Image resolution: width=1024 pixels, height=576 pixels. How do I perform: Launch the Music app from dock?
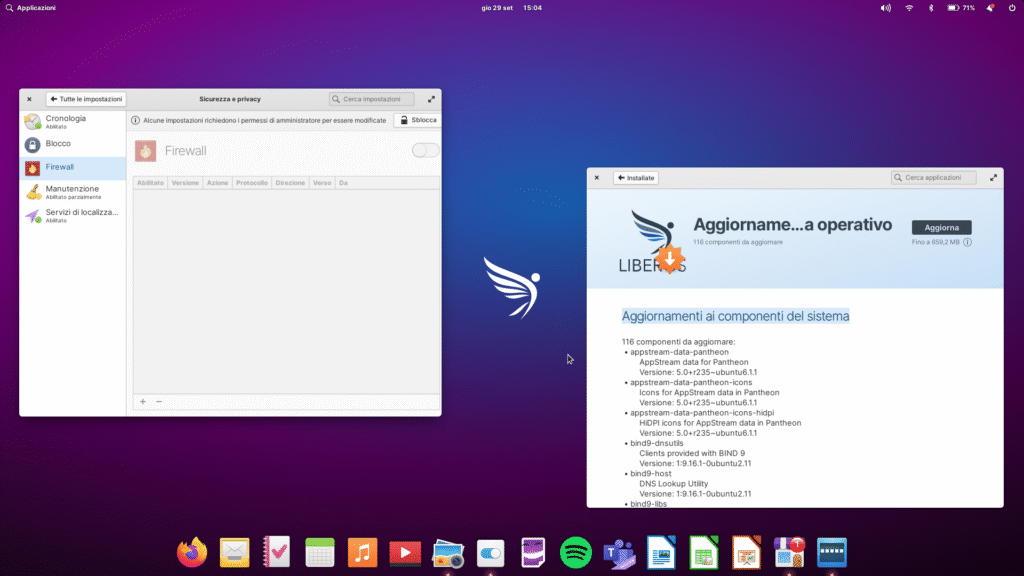[x=362, y=551]
